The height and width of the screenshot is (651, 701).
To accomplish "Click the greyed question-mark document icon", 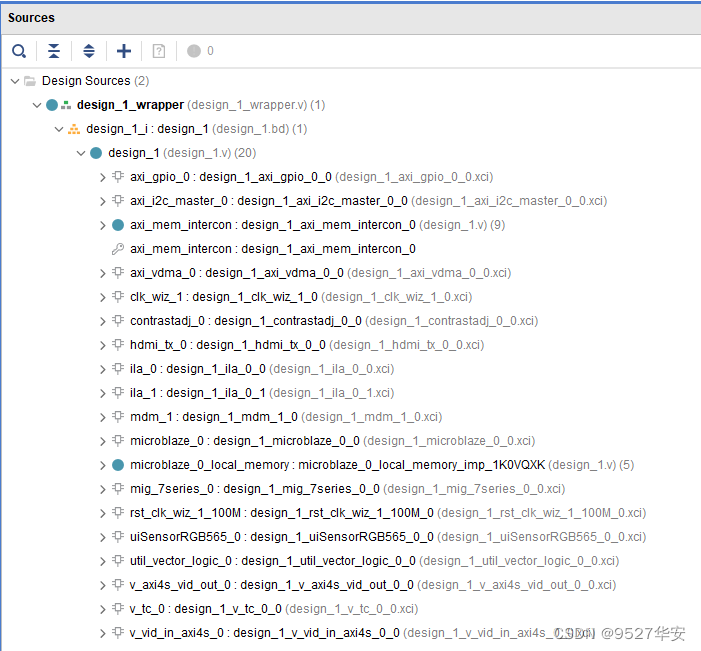I will click(159, 51).
